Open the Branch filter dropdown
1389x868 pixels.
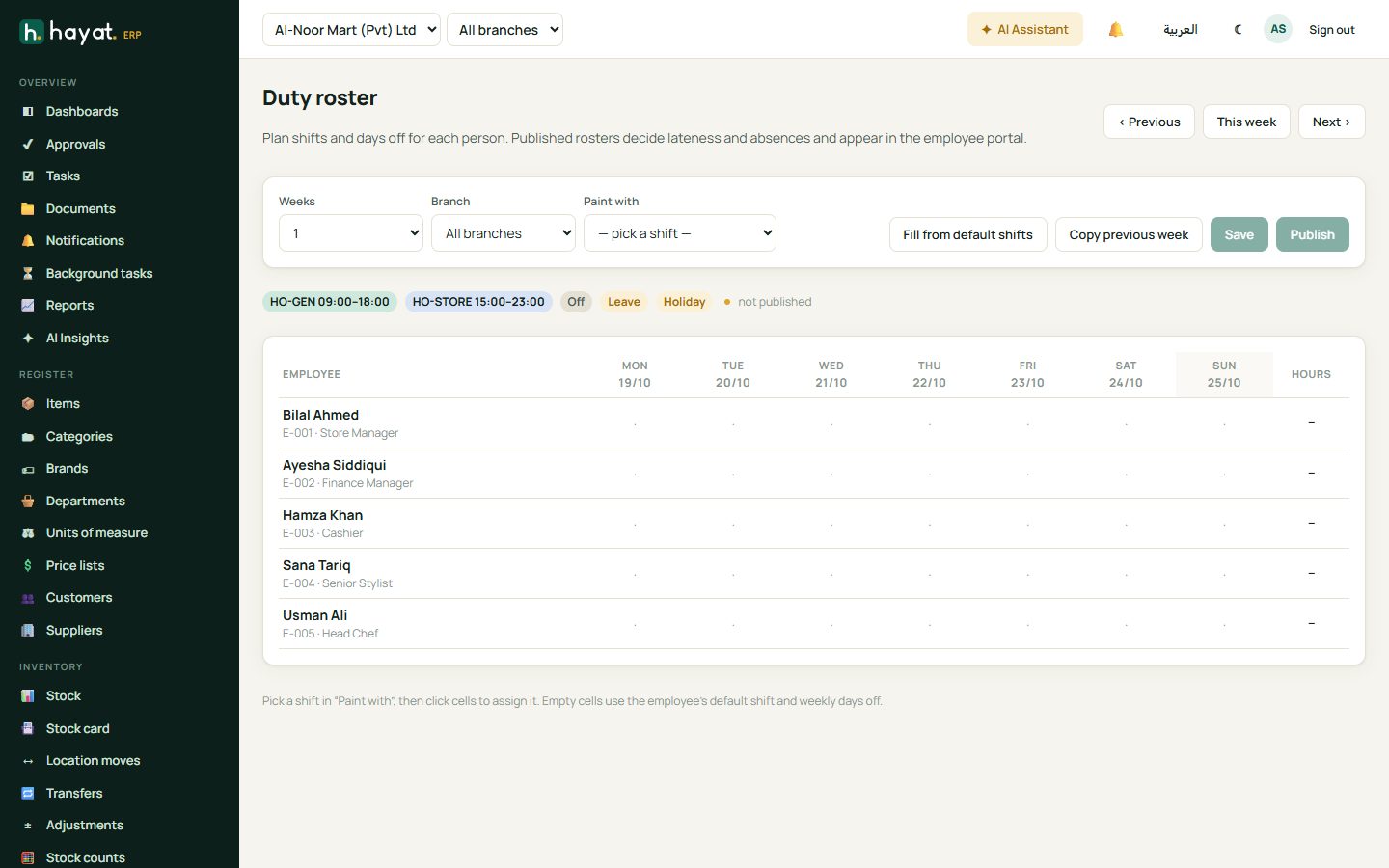click(x=504, y=233)
